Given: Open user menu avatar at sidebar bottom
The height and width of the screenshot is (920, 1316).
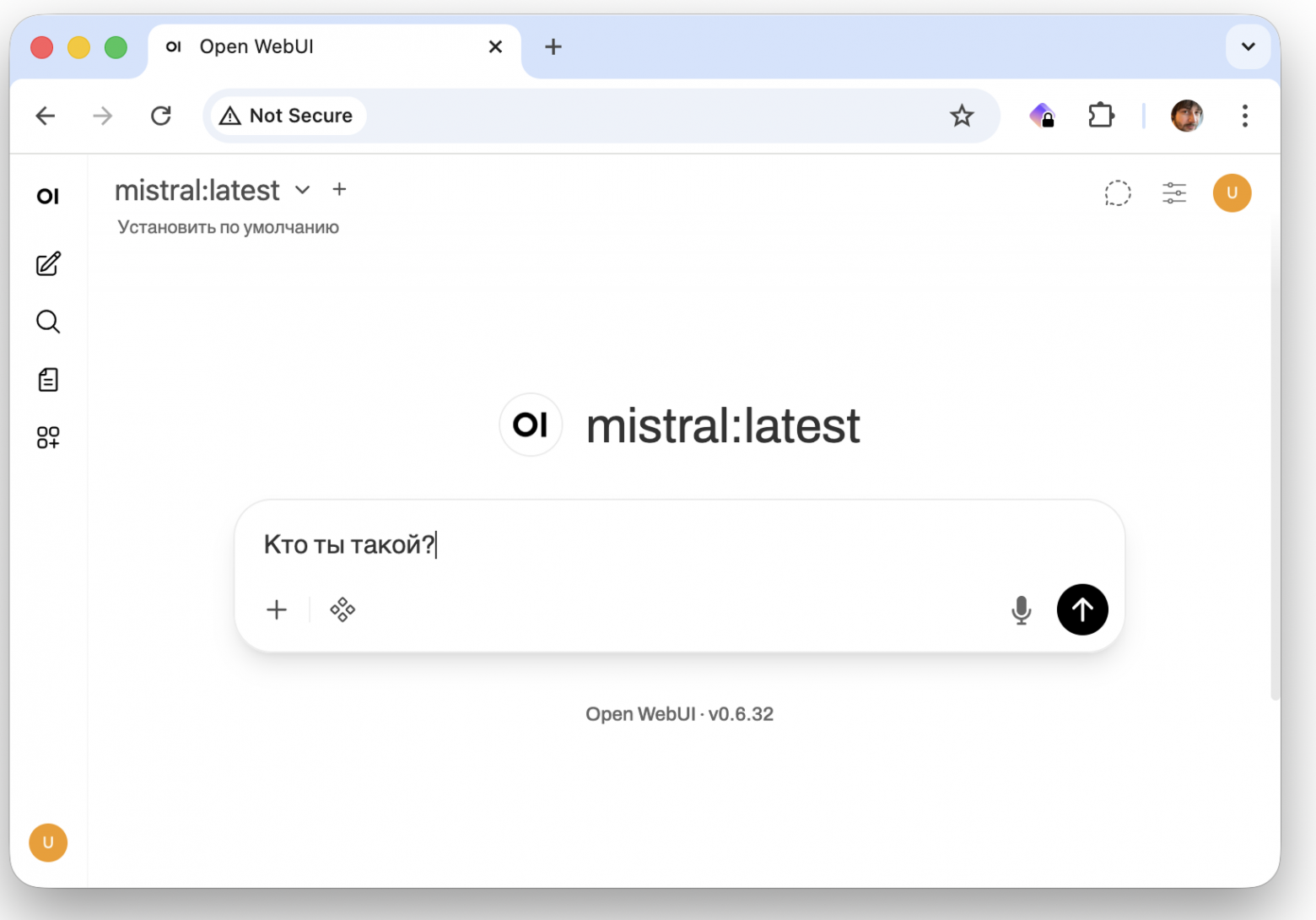Looking at the screenshot, I should 48,842.
